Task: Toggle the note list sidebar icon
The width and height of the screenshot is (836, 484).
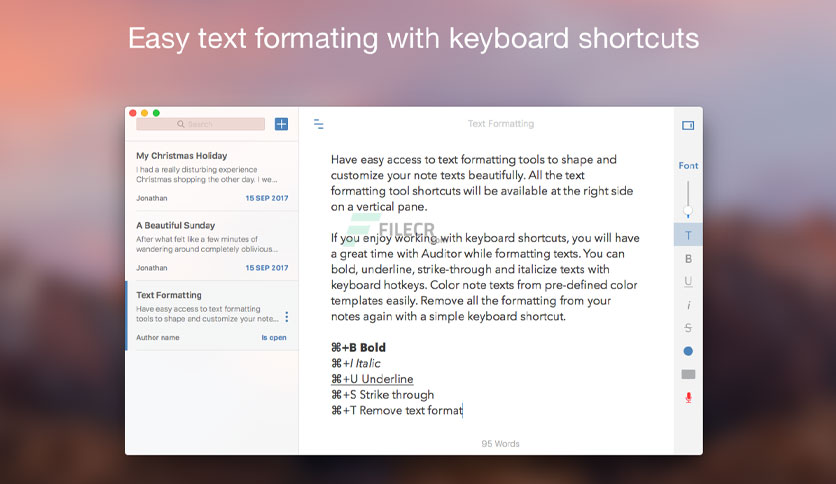Action: pos(318,124)
